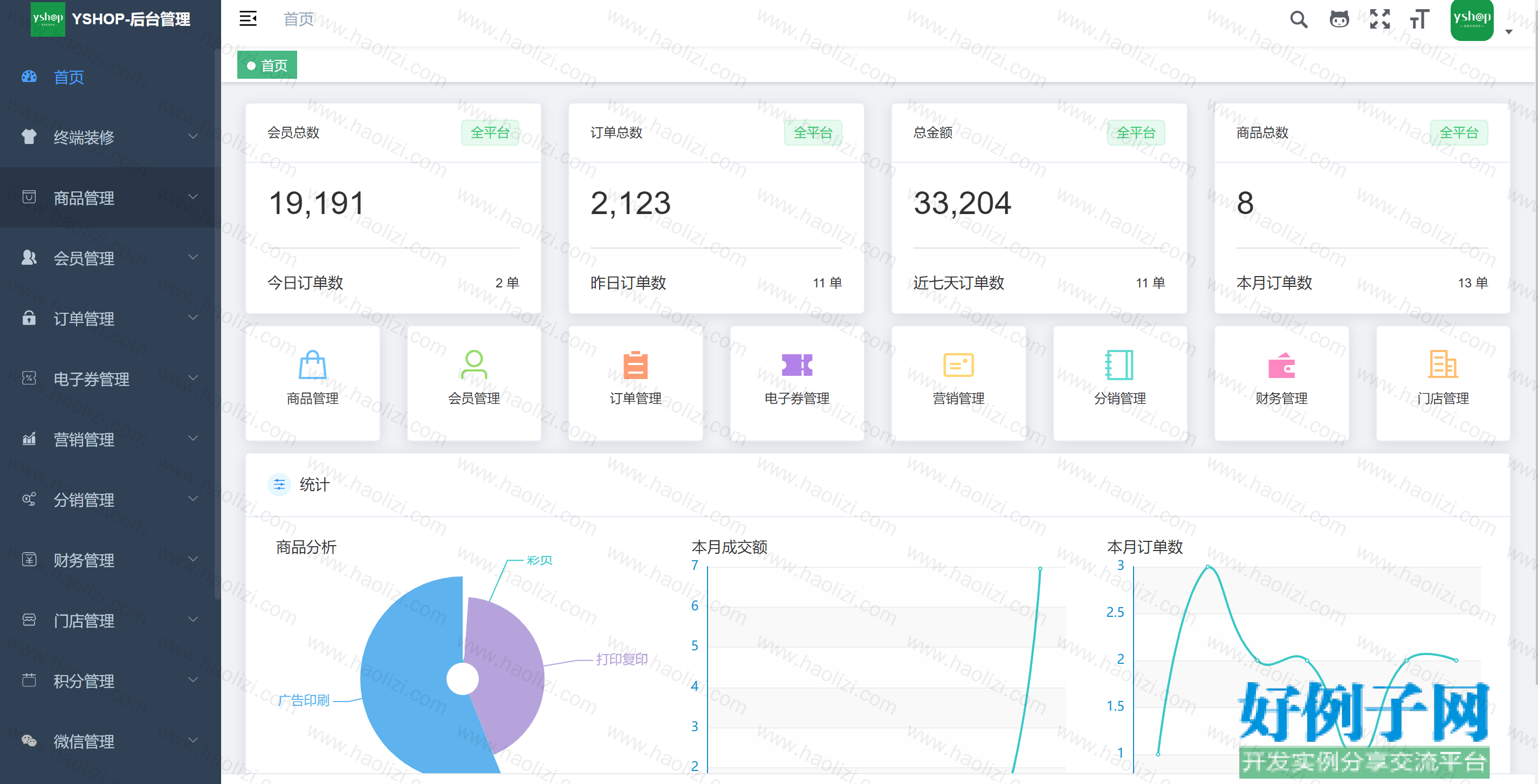Click the yshop user avatar
The width and height of the screenshot is (1538, 784).
coord(1472,20)
